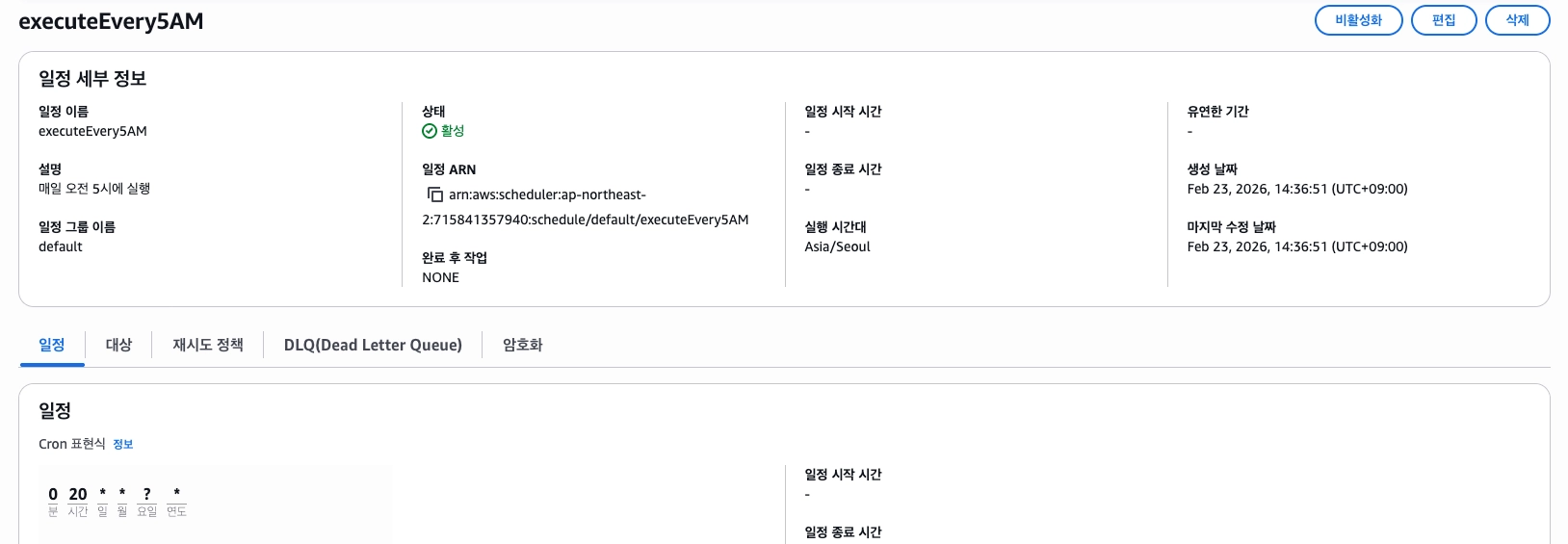The height and width of the screenshot is (544, 1568).
Task: Click the cron hour value 20
Action: 78,494
